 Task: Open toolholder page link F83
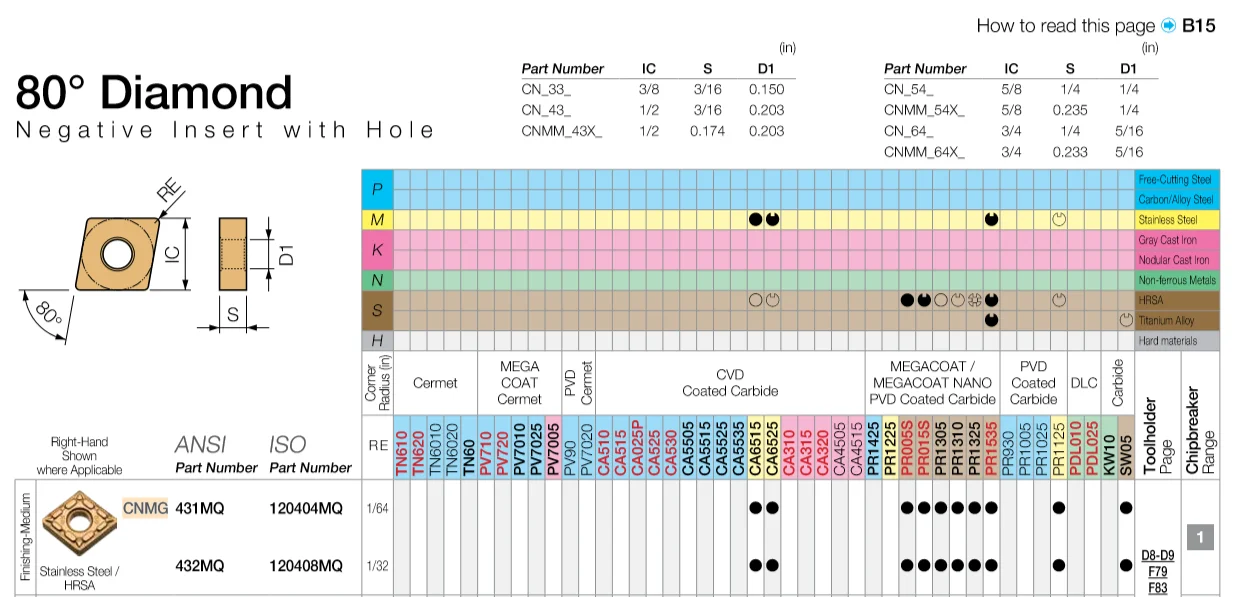pyautogui.click(x=1157, y=588)
